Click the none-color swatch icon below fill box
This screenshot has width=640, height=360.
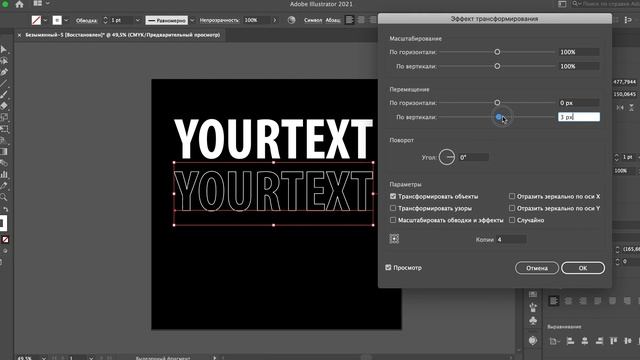5,240
